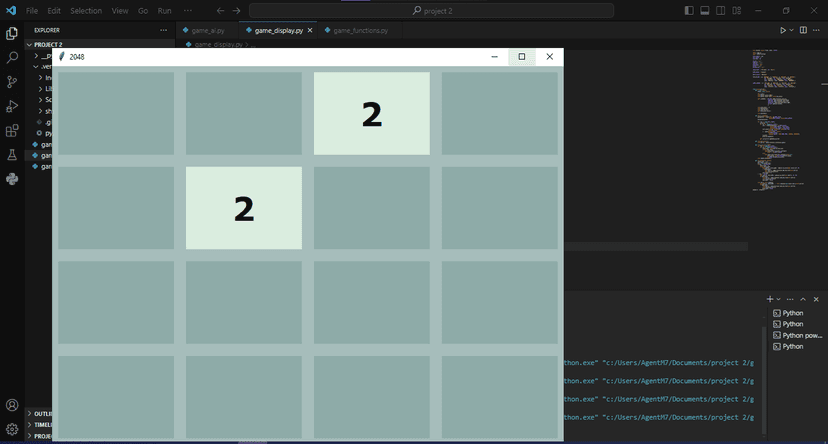Viewport: 828px width, 444px height.
Task: Open the Testing flask icon view
Action: click(12, 155)
